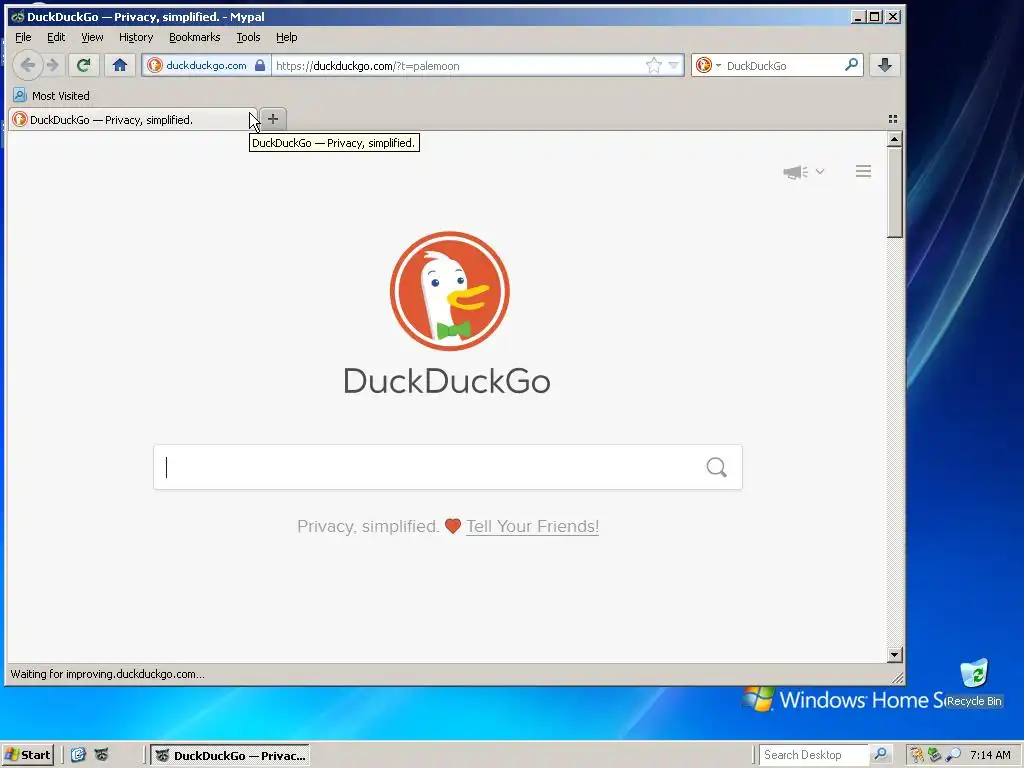The height and width of the screenshot is (768, 1024).
Task: Minimize the Mypal browser window
Action: (x=858, y=17)
